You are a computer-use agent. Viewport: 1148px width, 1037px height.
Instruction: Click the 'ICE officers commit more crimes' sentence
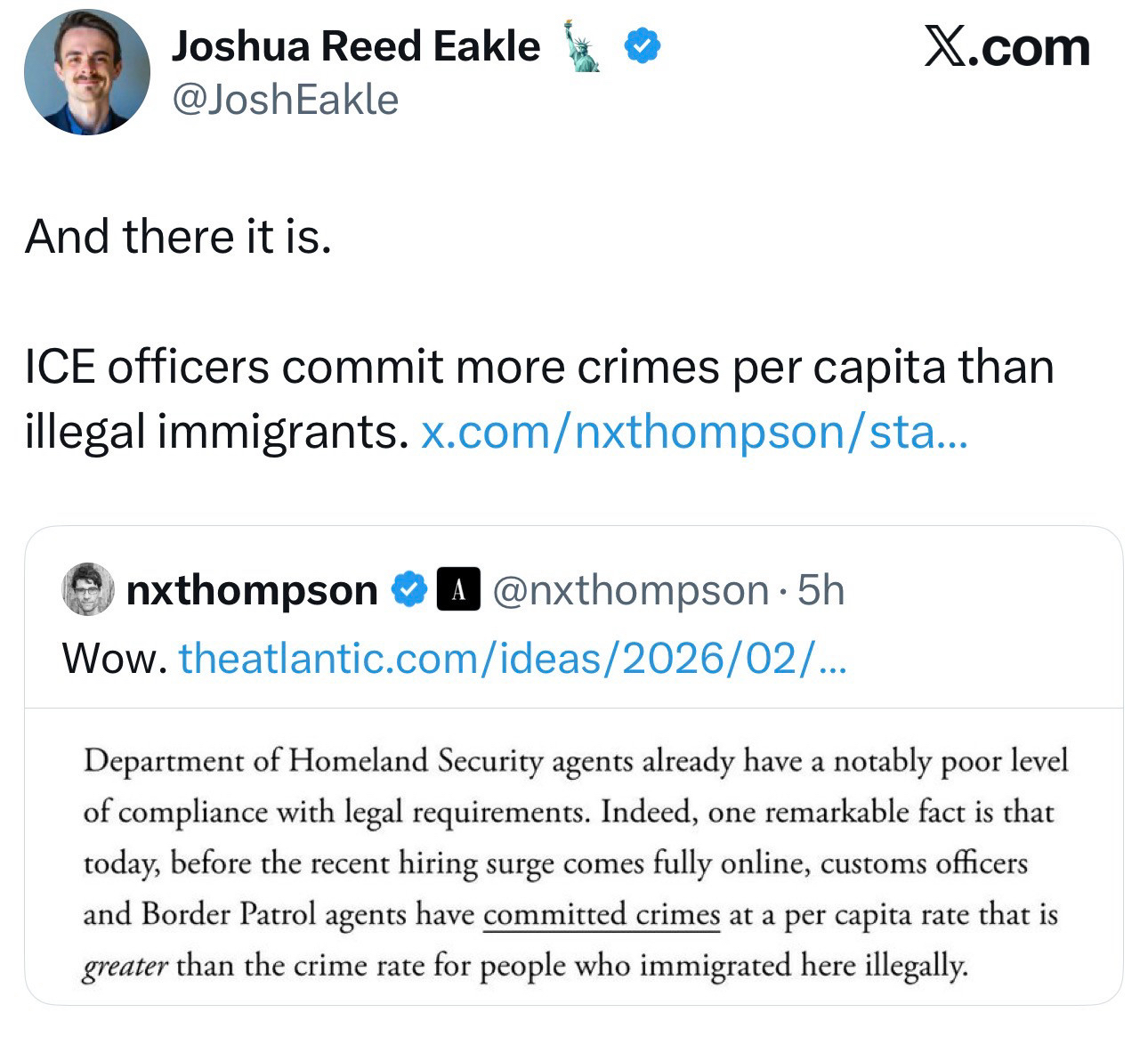point(538,367)
